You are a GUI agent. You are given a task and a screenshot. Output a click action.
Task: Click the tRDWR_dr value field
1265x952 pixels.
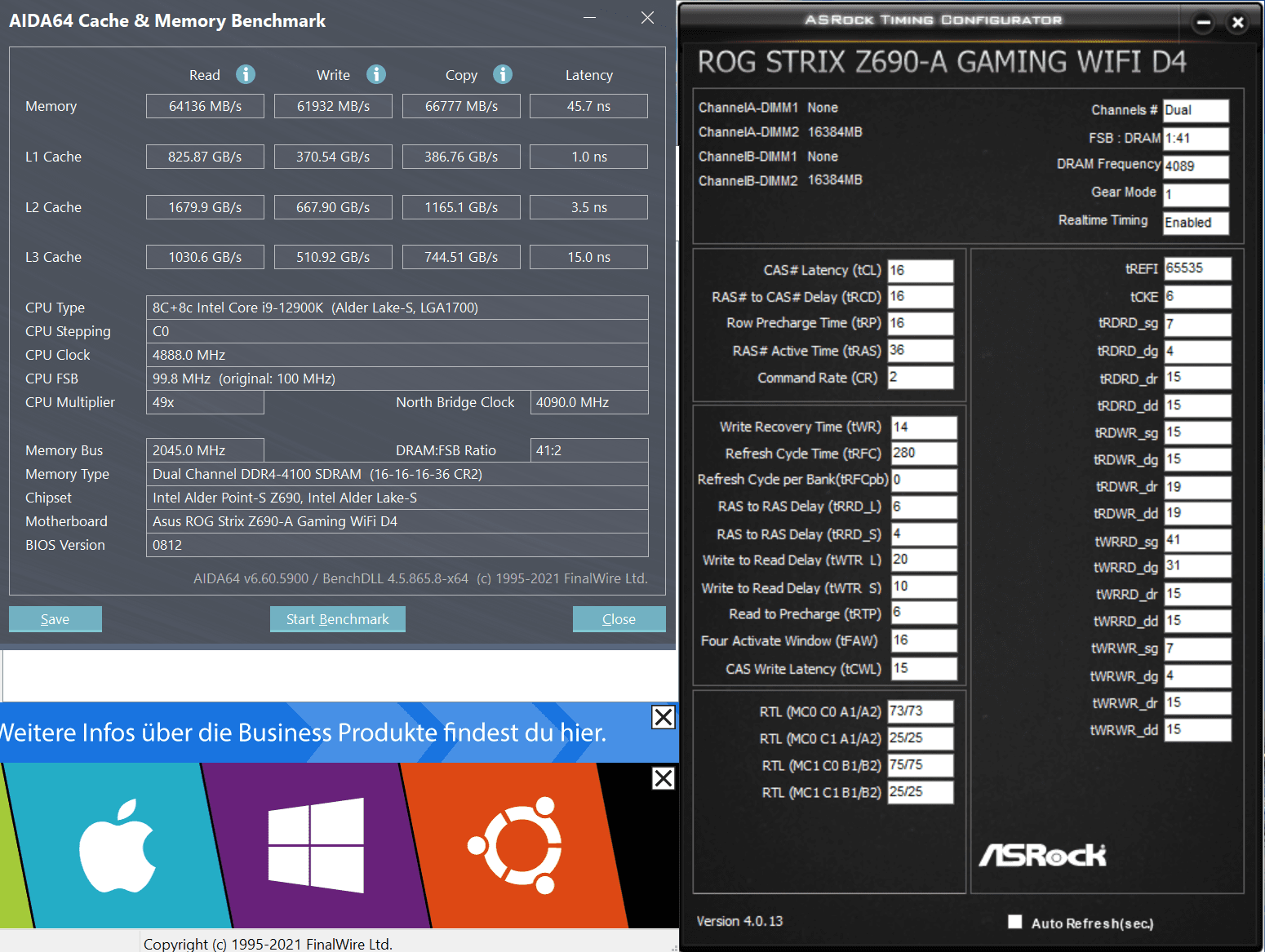1197,487
